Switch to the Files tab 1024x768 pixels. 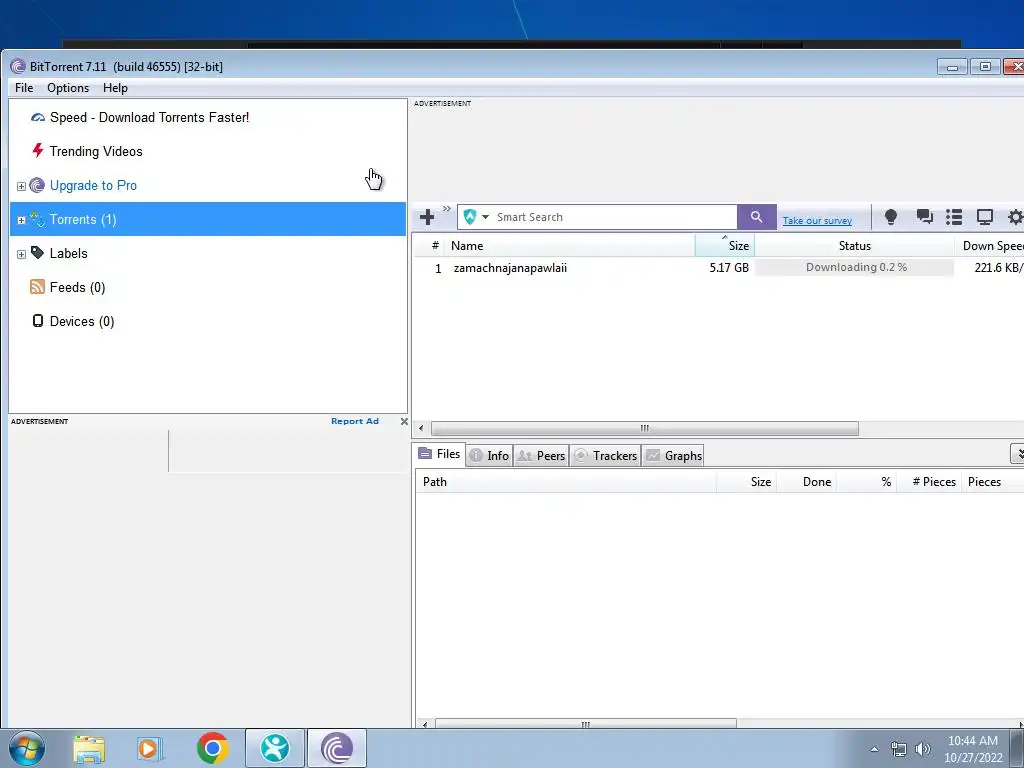coord(440,454)
